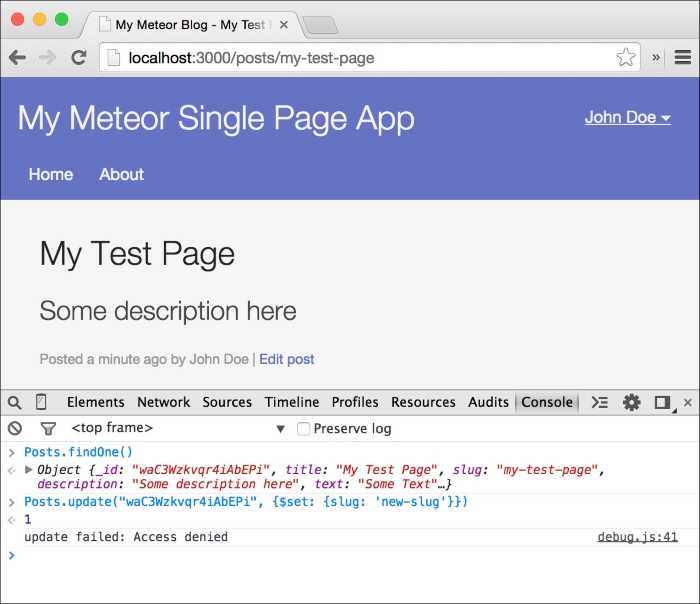700x604 pixels.
Task: Switch to the Timeline panel tab
Action: point(292,402)
